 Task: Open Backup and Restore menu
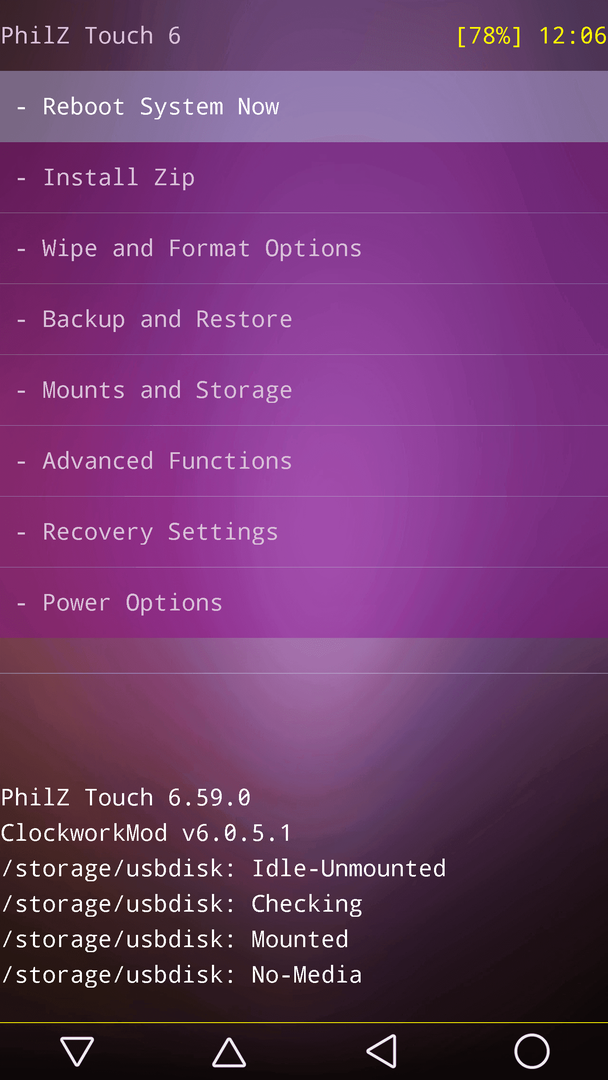click(304, 320)
